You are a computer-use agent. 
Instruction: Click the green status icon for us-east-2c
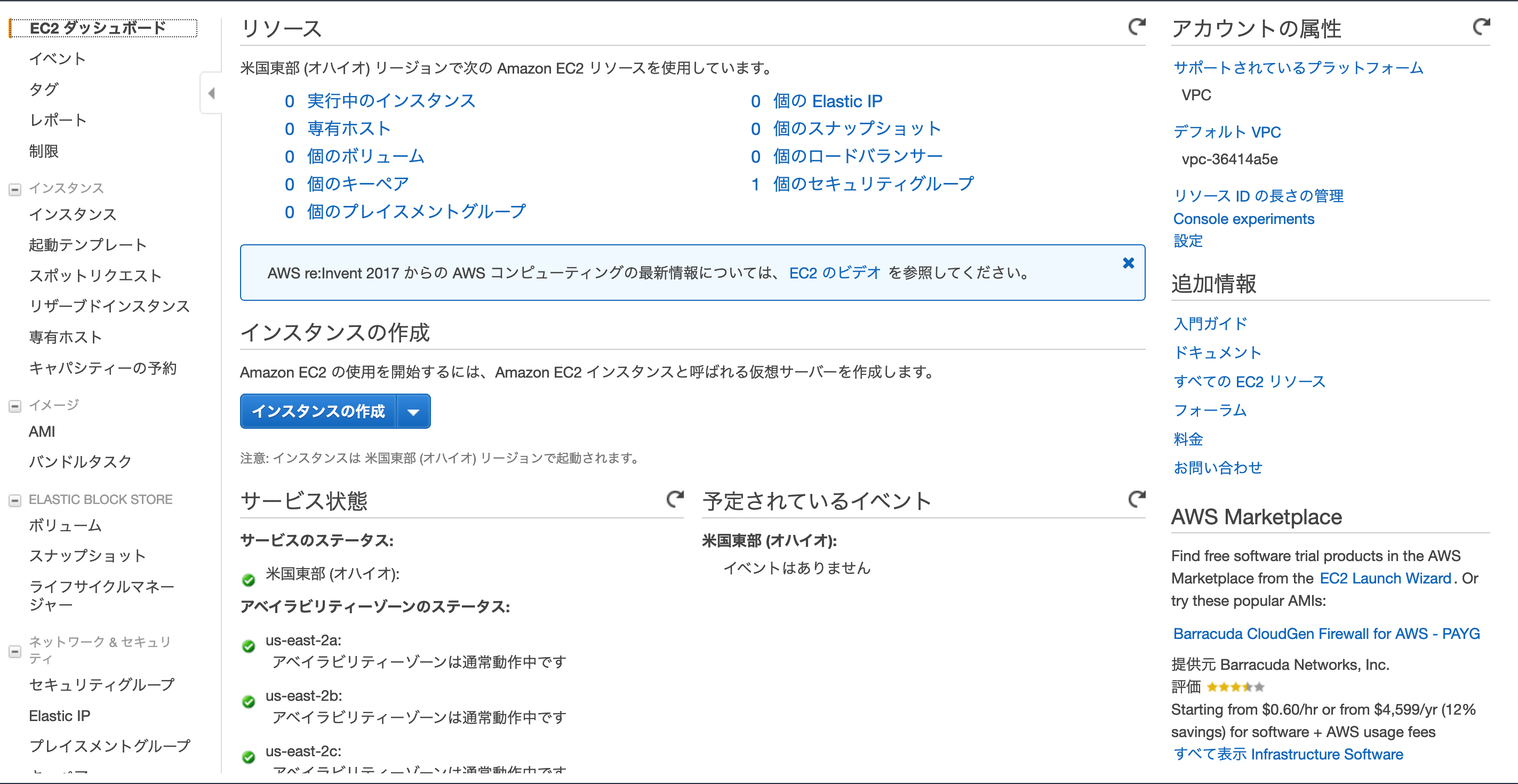click(249, 757)
